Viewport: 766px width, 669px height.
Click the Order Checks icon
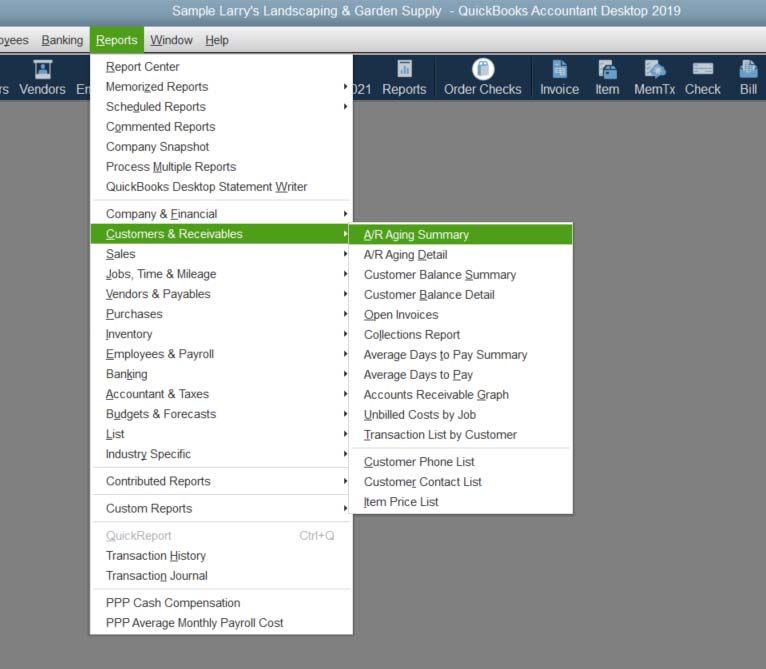coord(483,78)
